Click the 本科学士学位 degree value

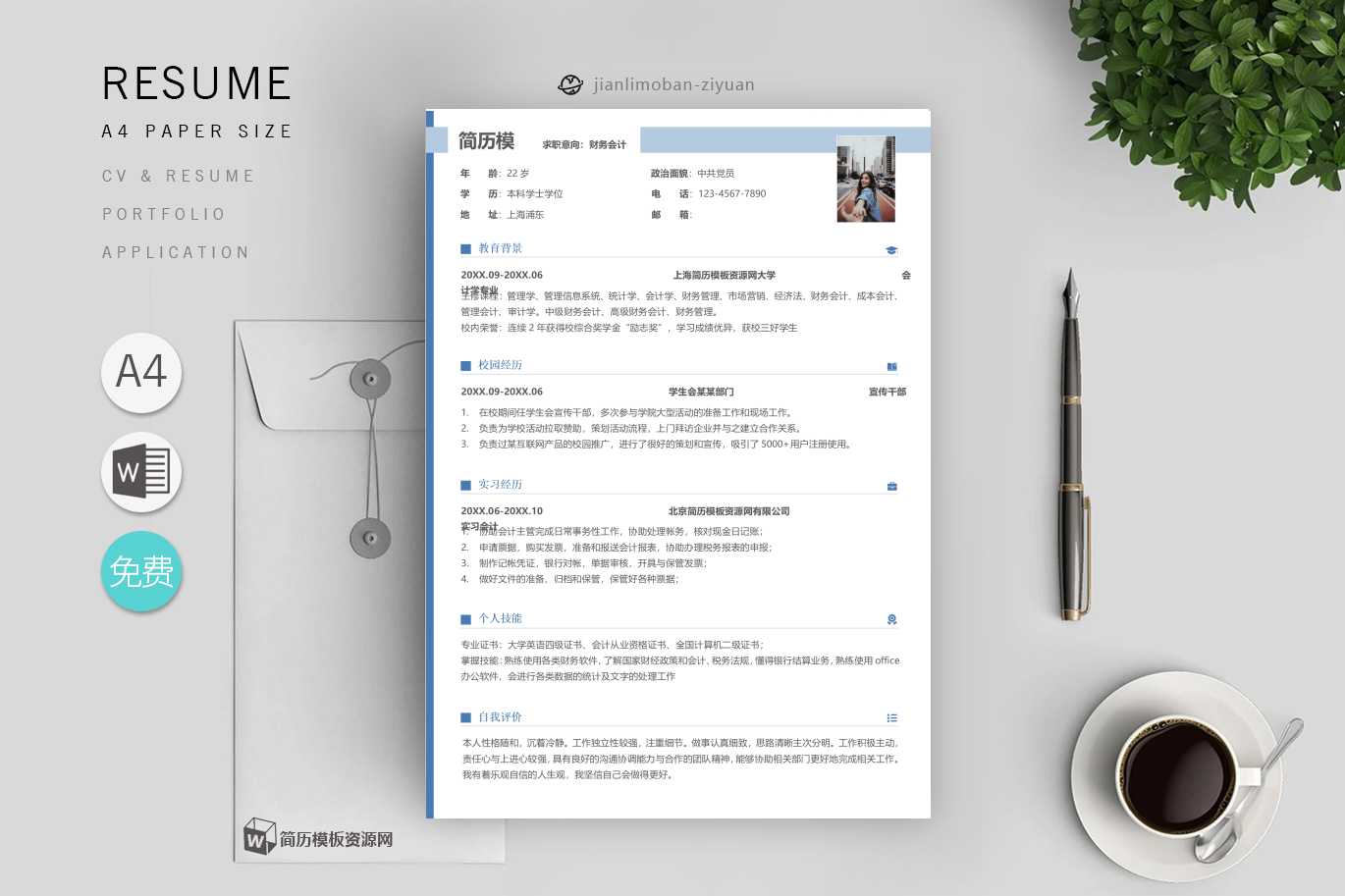[x=534, y=194]
